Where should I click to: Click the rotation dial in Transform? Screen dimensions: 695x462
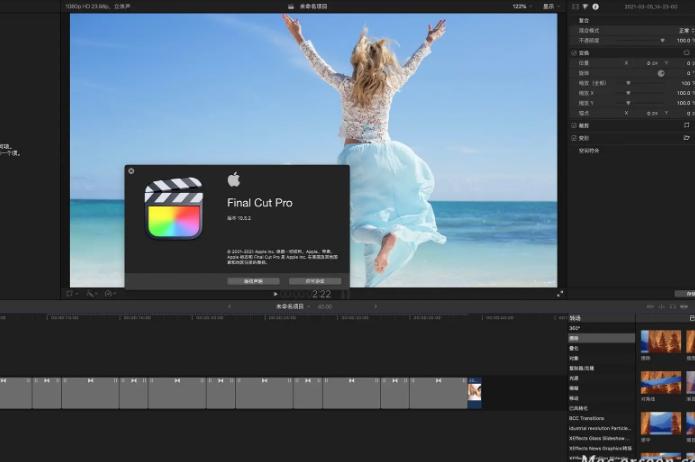coord(661,74)
